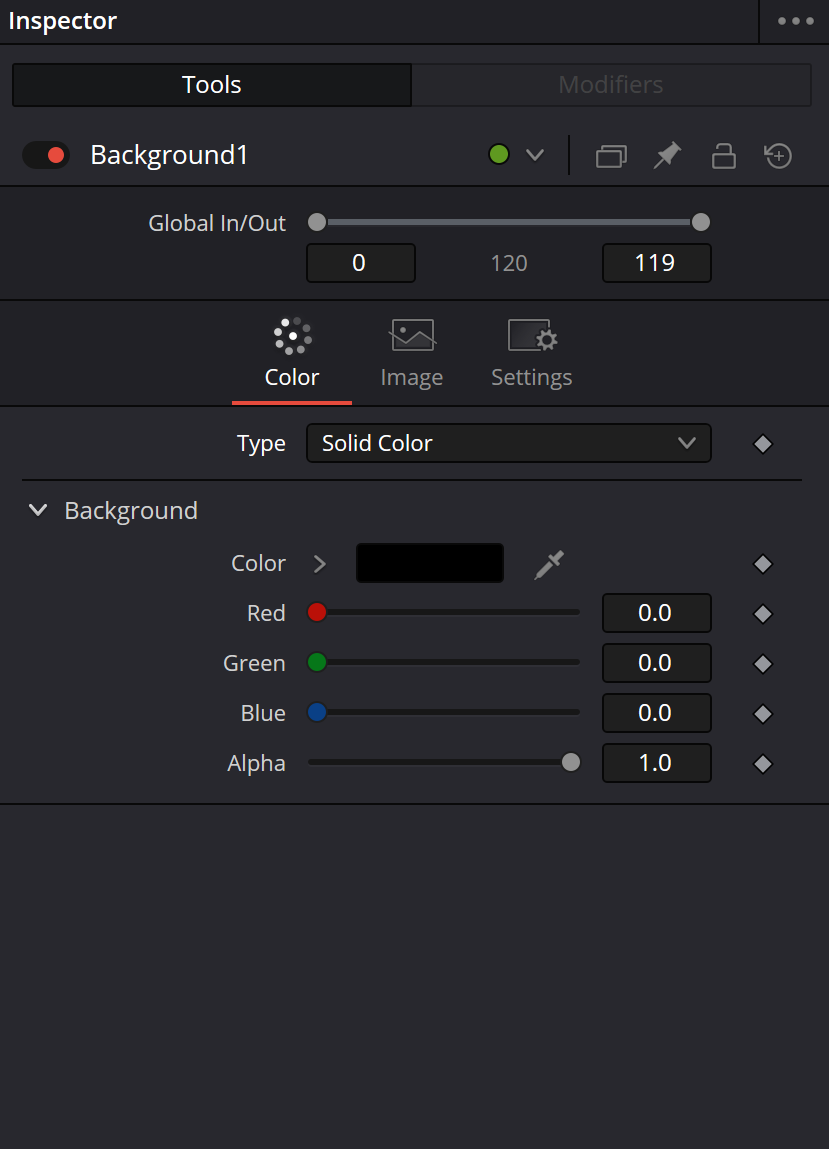Click the green tile color dot
The height and width of the screenshot is (1149, 829).
click(x=499, y=155)
